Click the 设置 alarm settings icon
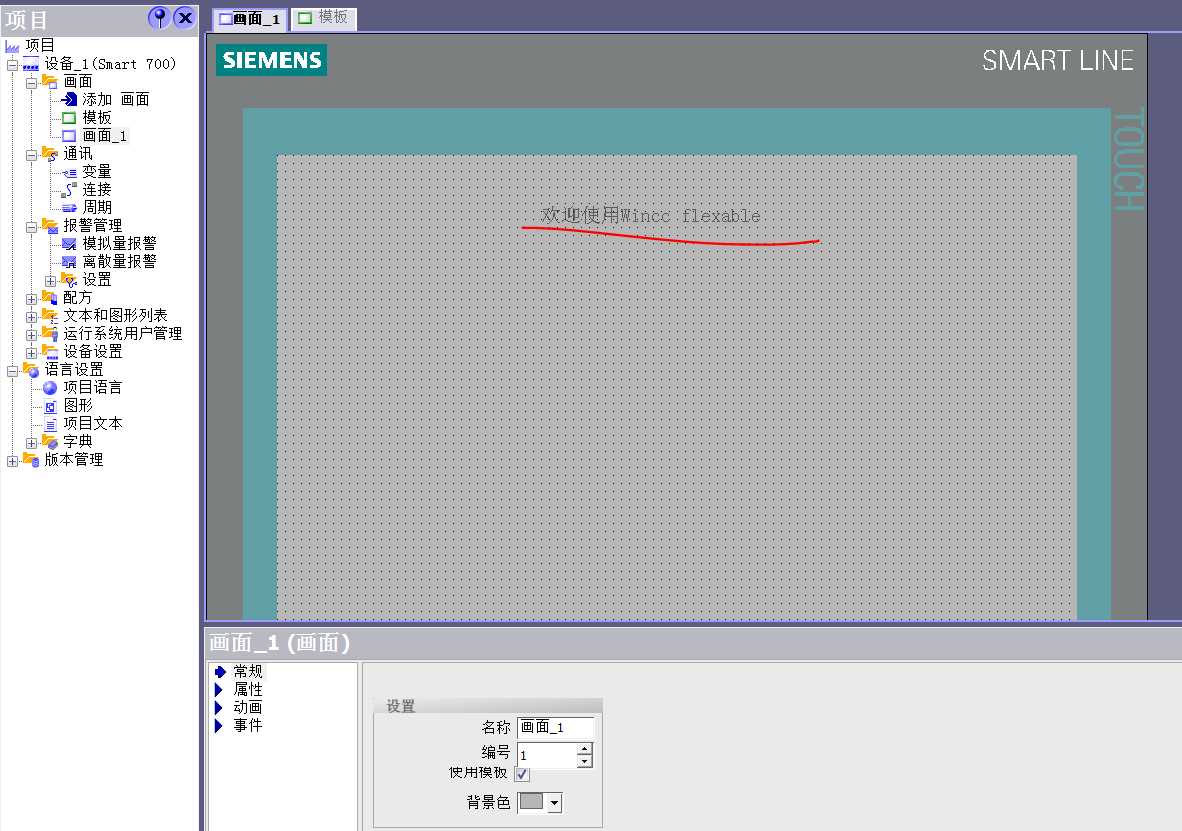 69,280
